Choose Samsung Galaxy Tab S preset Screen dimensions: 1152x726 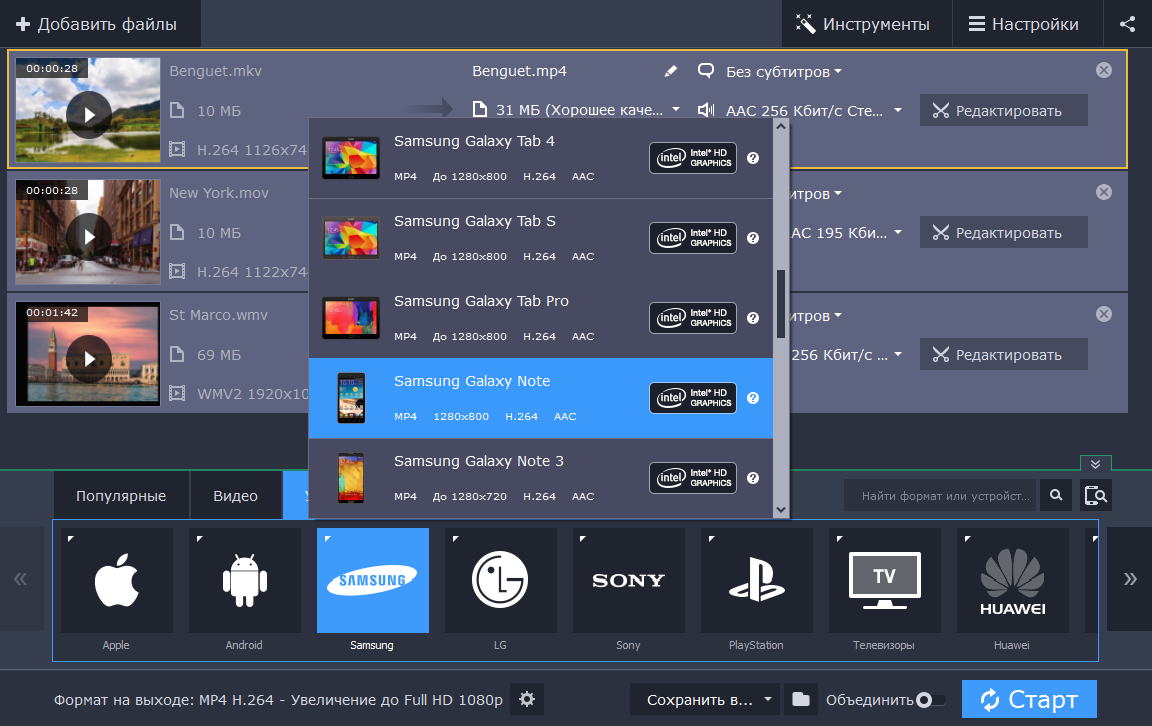tap(541, 238)
